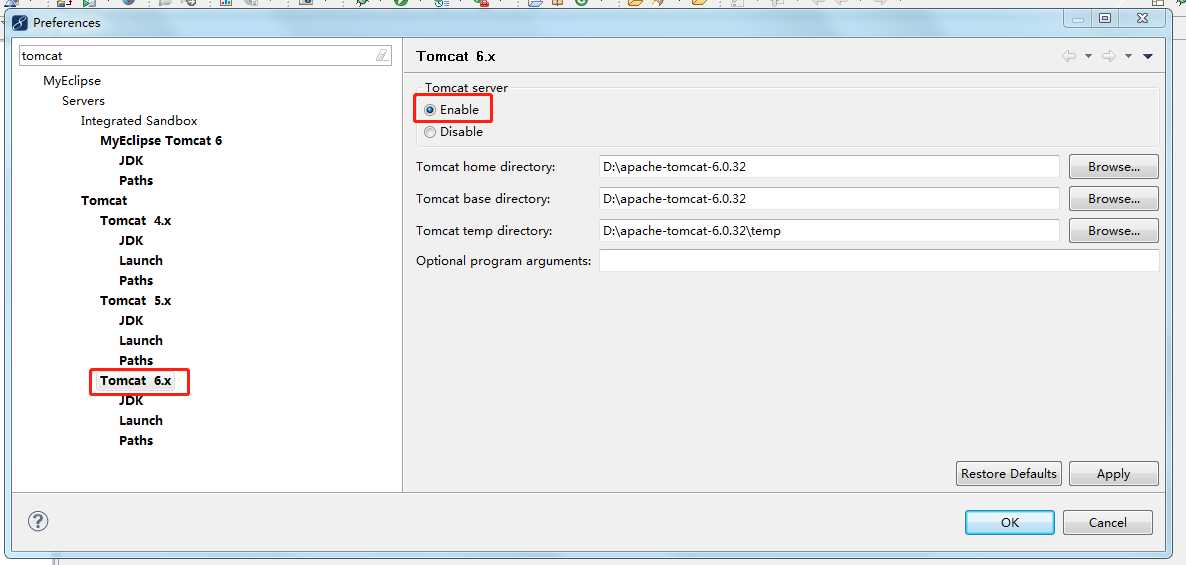Select the Servers tree node
Image resolution: width=1186 pixels, height=565 pixels.
pyautogui.click(x=83, y=101)
